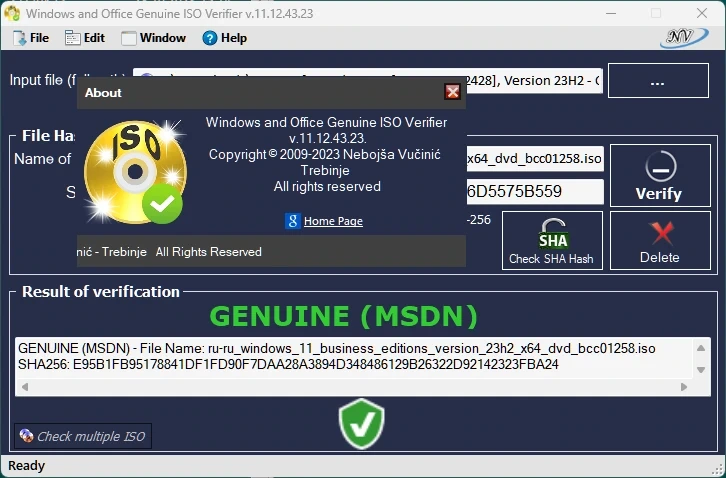The width and height of the screenshot is (726, 478).
Task: Open the Help menu
Action: click(225, 38)
